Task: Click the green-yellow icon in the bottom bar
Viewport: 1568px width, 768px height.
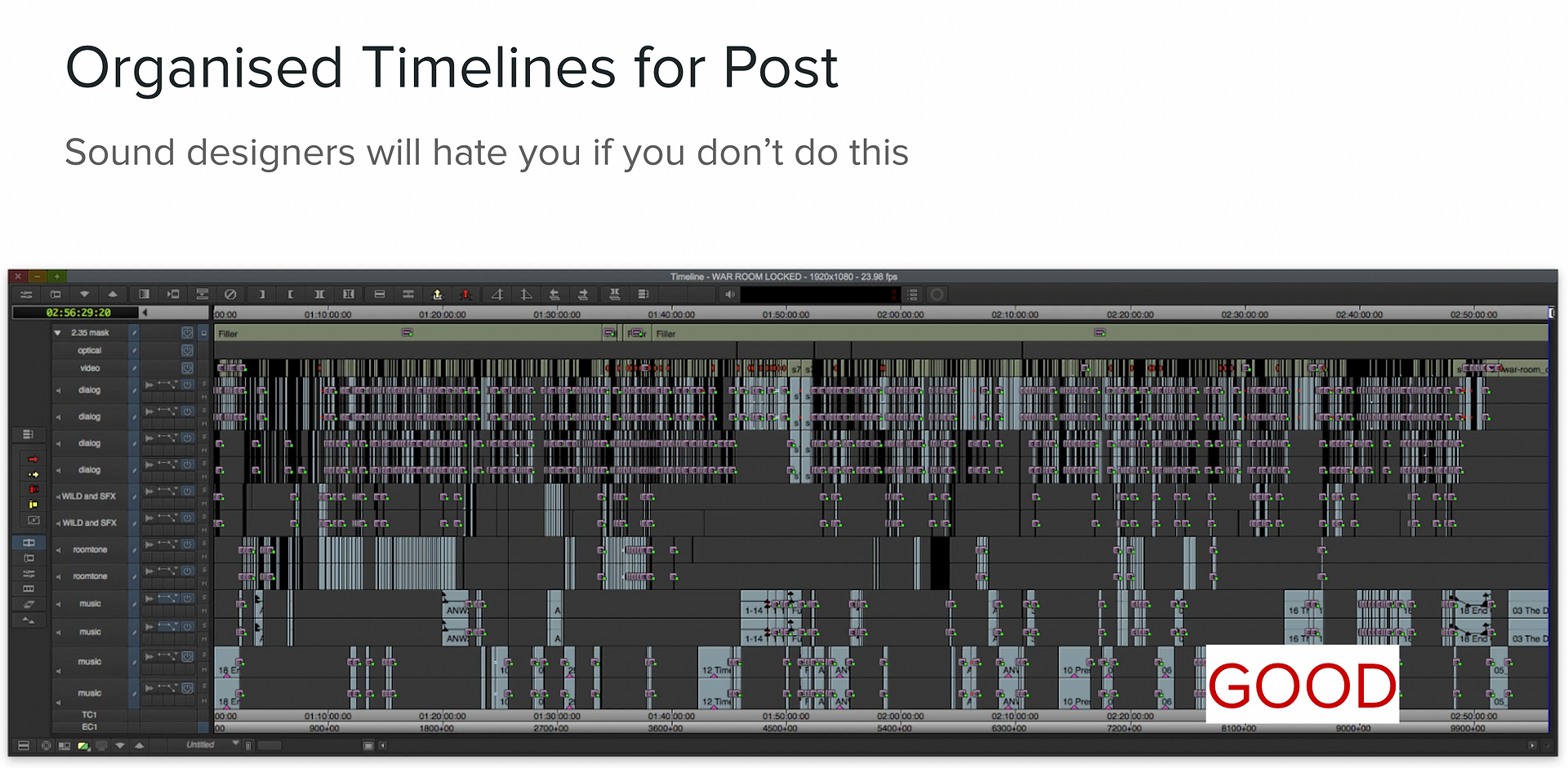Action: click(82, 746)
